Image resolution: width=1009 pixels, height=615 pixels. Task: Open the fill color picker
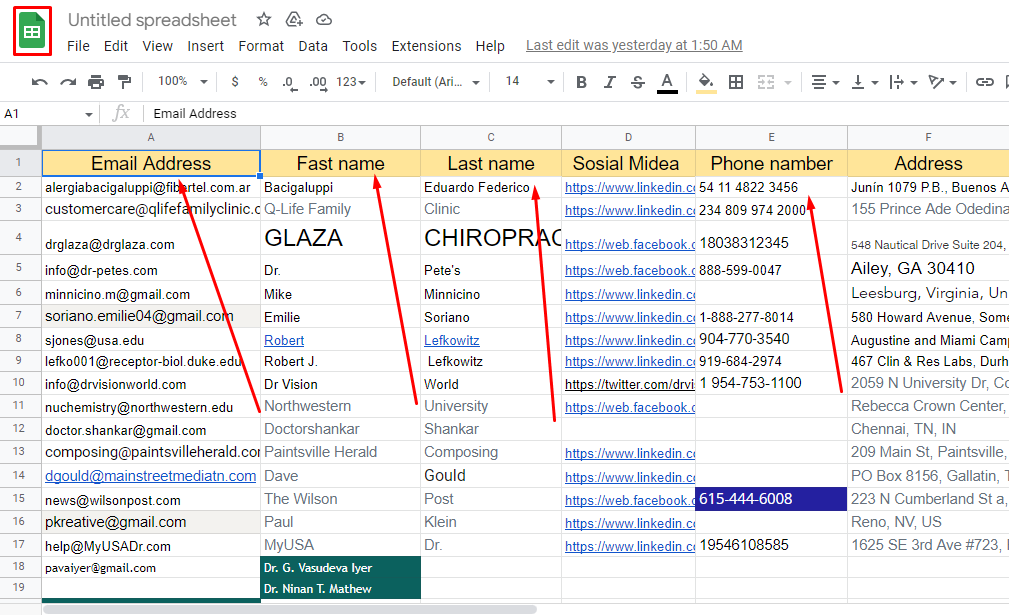point(706,82)
